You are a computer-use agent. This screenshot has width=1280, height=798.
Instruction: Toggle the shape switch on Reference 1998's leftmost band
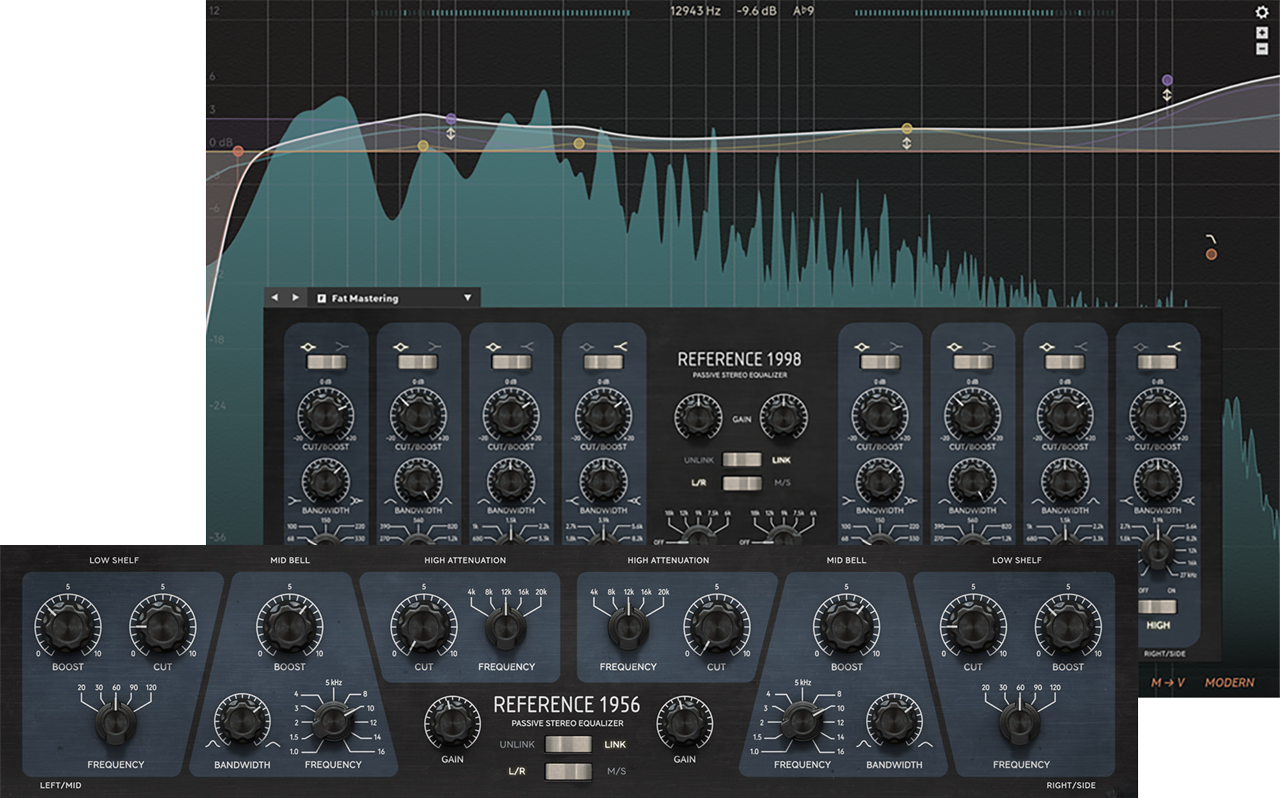click(x=325, y=362)
